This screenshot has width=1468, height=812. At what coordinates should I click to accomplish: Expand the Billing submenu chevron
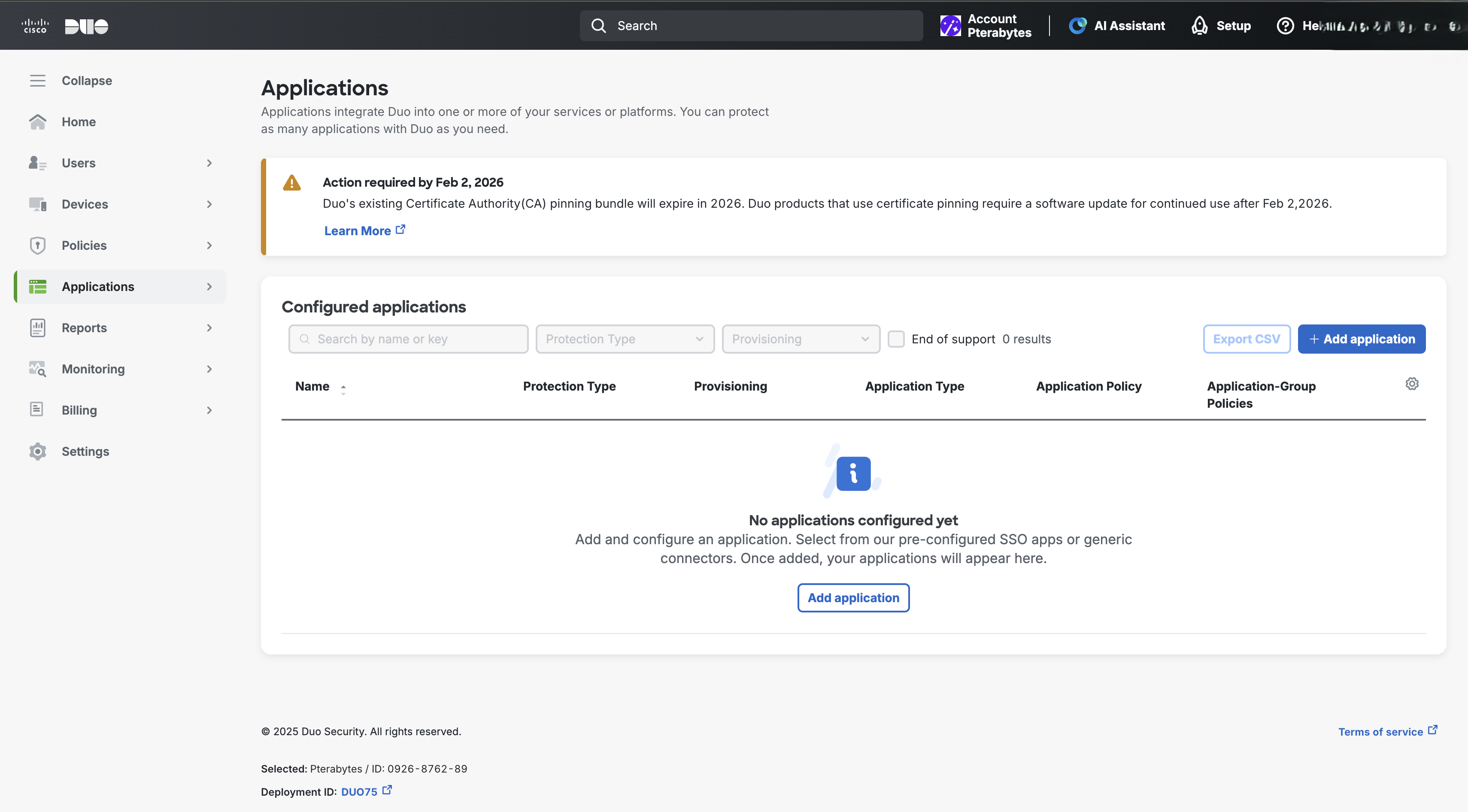tap(209, 410)
